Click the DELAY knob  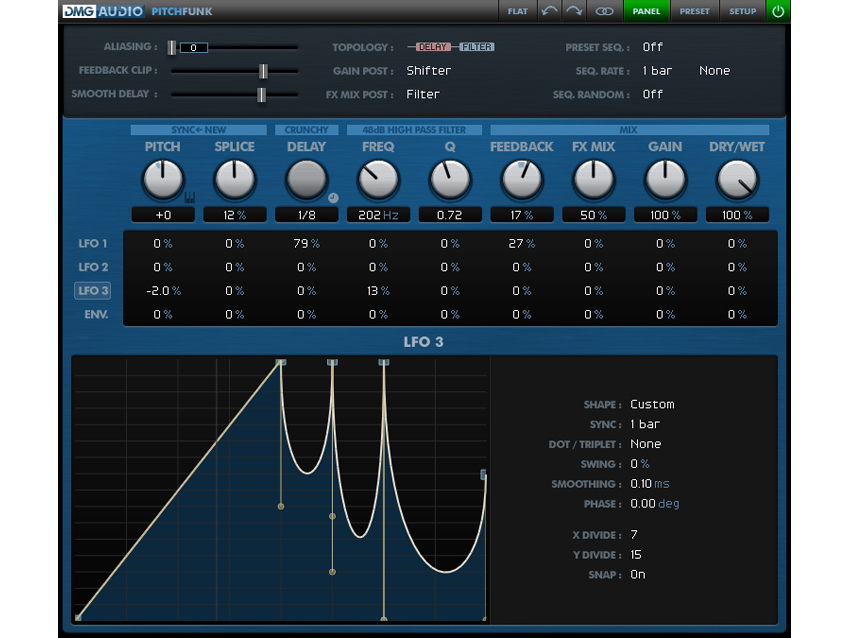click(x=306, y=179)
